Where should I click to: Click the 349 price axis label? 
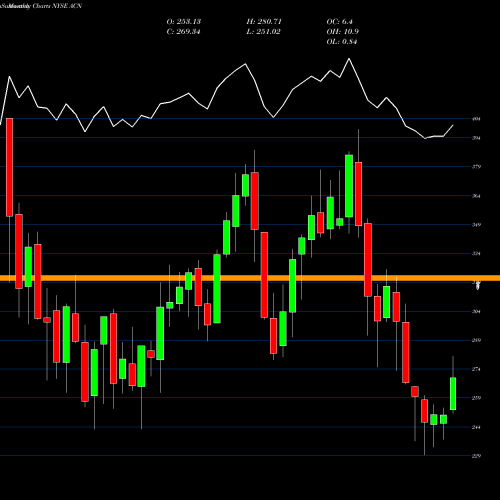pos(476,225)
